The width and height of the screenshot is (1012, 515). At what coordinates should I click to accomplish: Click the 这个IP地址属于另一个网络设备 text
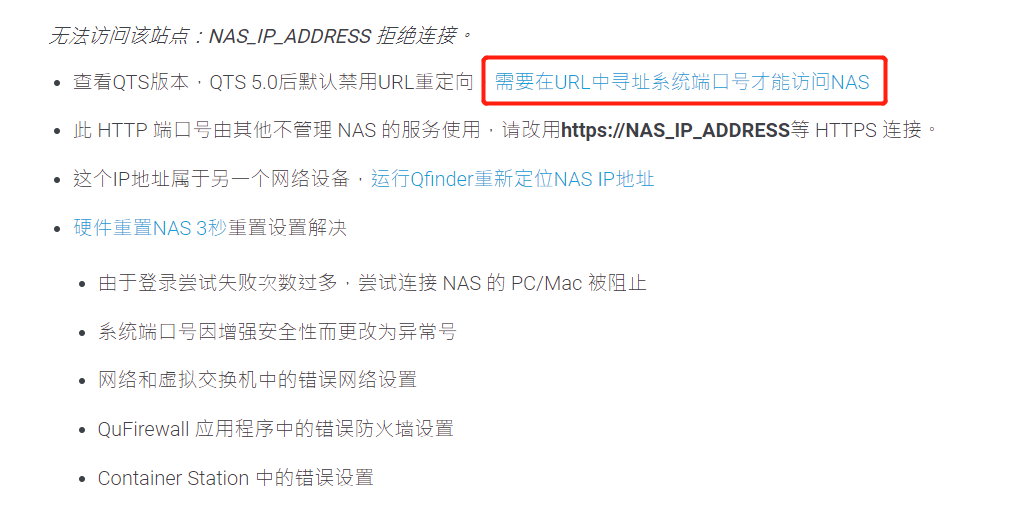coord(211,179)
